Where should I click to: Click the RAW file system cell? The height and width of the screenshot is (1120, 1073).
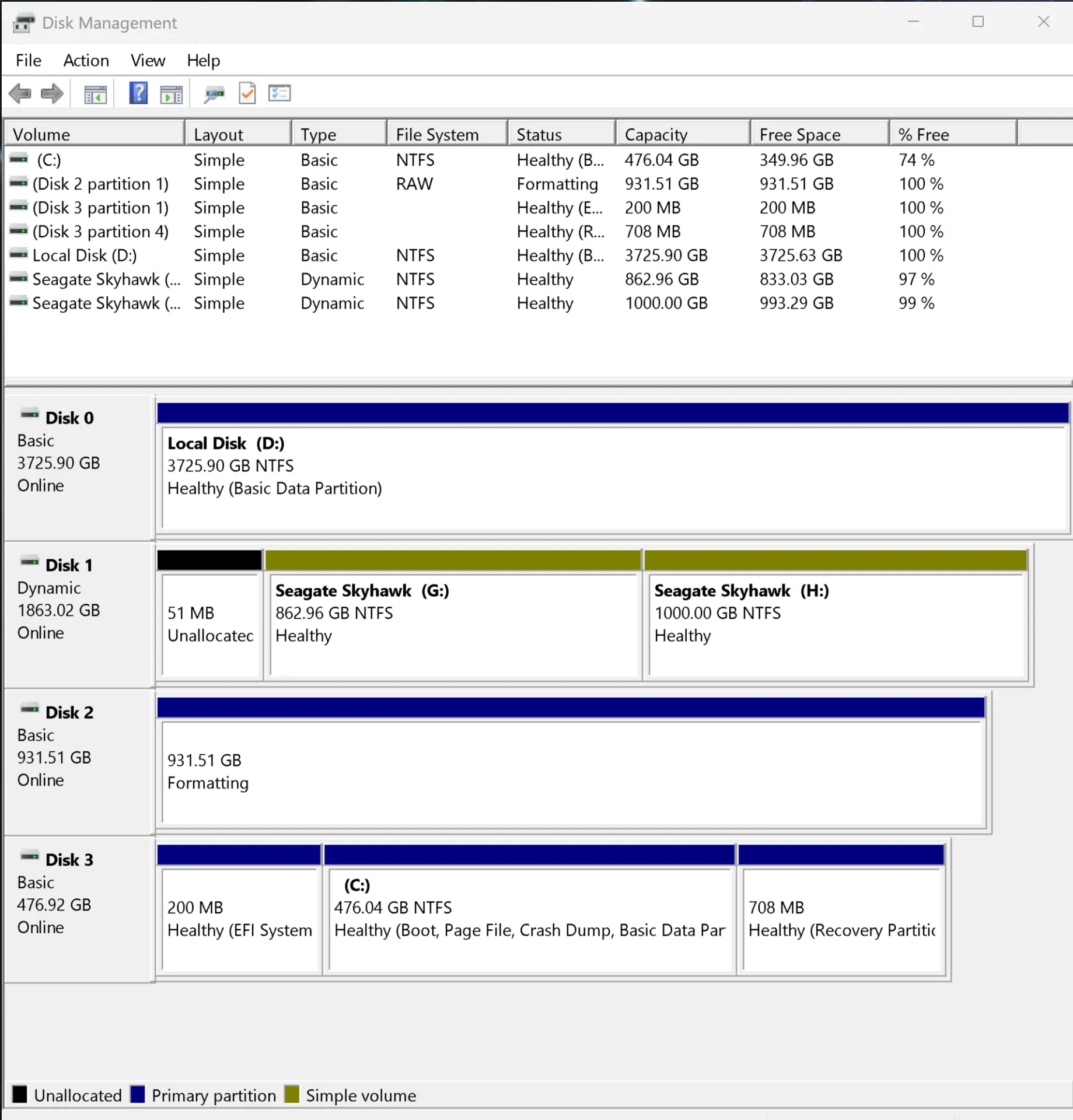414,183
